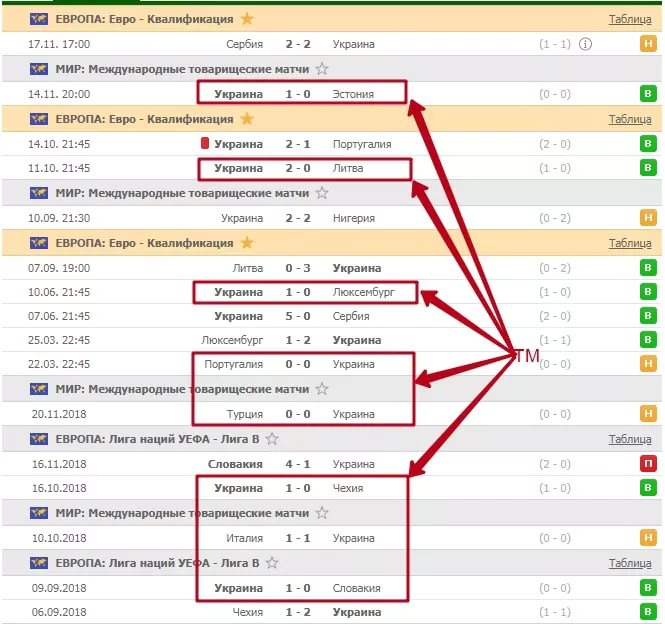This screenshot has height=624, width=665.
Task: Open the 'ЕВРОПА: Лига наций УЕФА - Лига B' title above the 16.11.2018 match
Action: pos(157,439)
